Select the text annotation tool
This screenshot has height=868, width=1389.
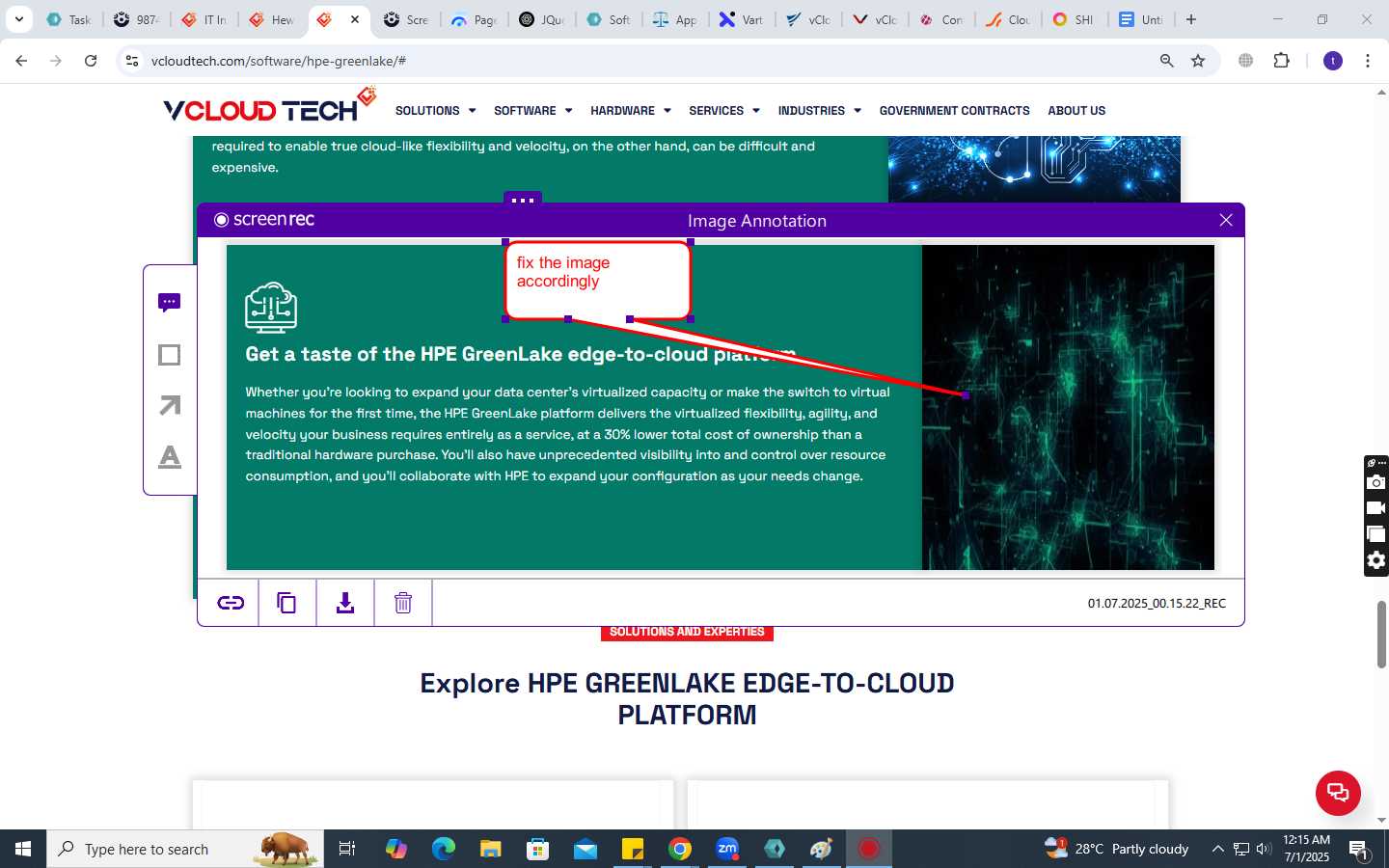tap(170, 456)
